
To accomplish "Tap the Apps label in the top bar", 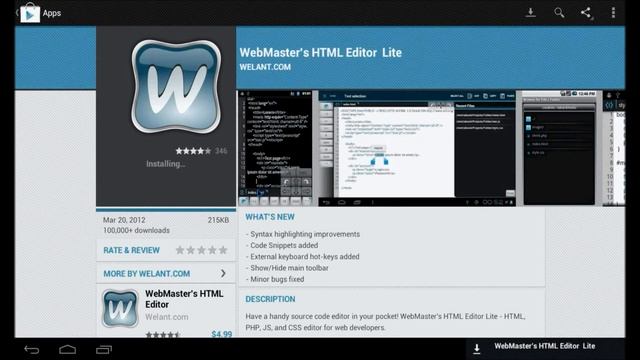I will pos(52,13).
